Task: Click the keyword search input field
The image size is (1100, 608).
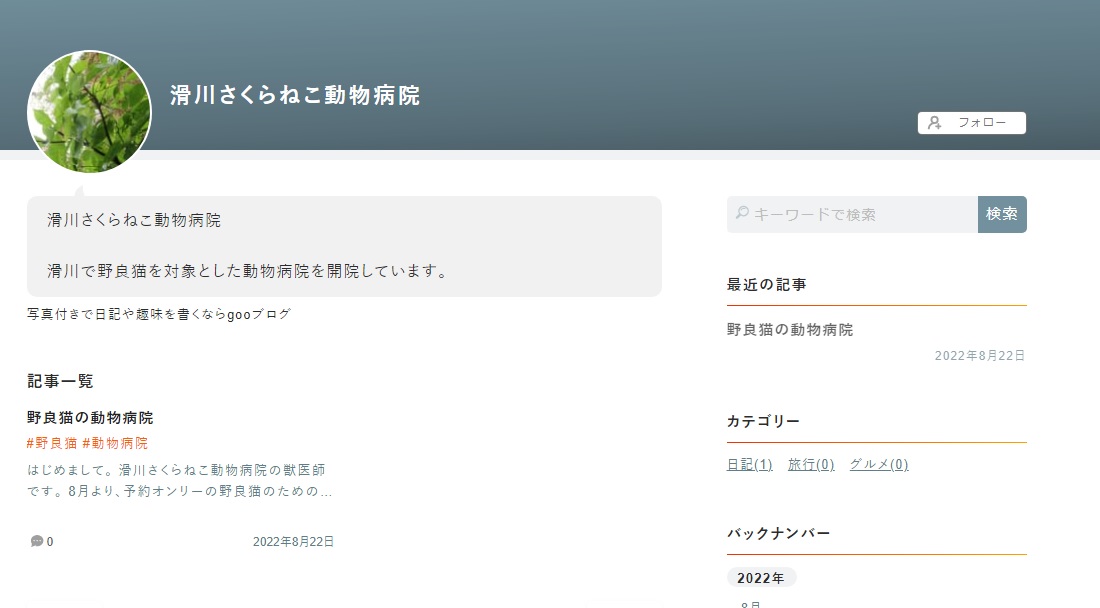Action: tap(850, 212)
